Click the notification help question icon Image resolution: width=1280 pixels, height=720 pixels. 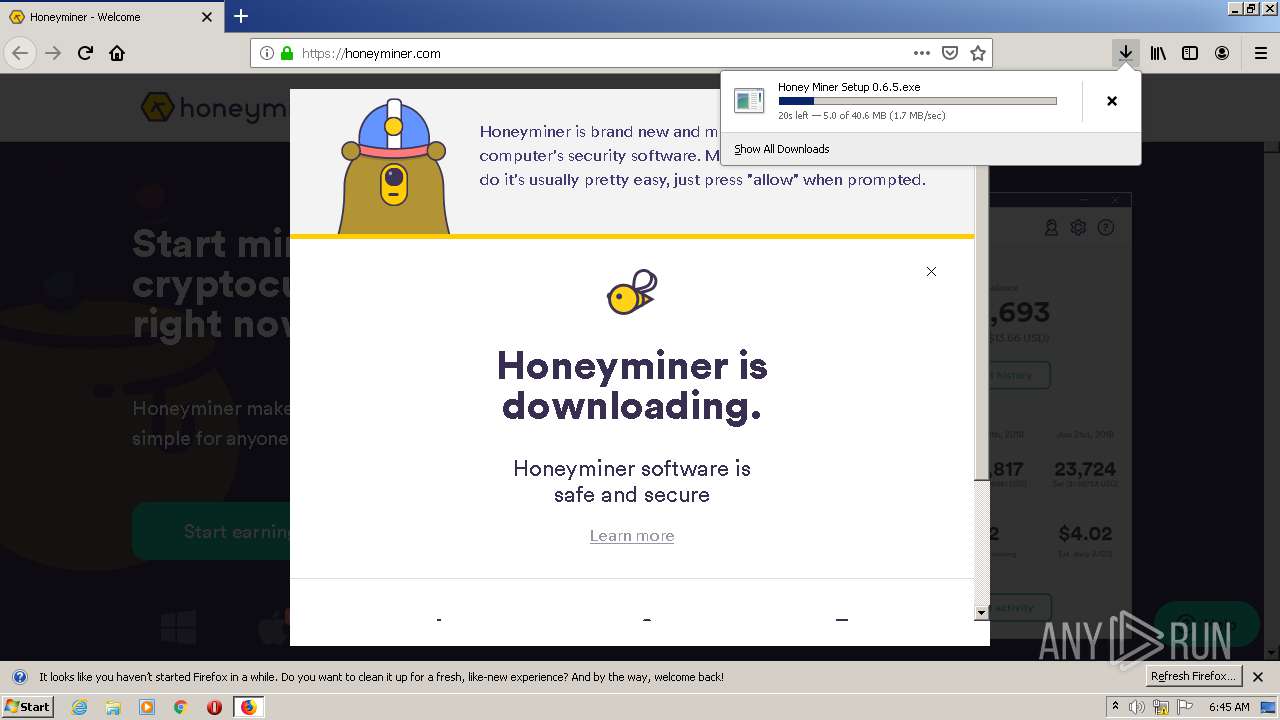click(19, 677)
